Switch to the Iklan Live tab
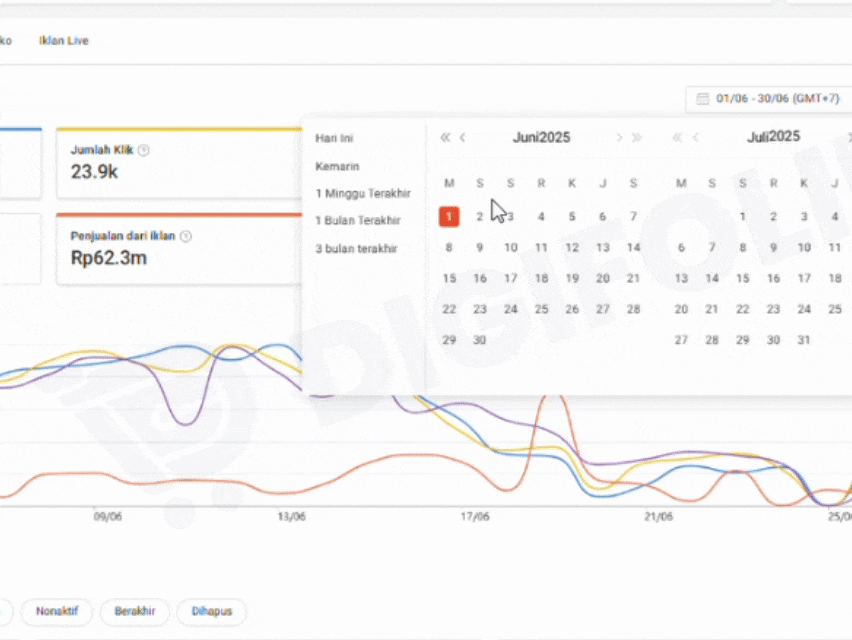This screenshot has width=852, height=640. coord(64,41)
